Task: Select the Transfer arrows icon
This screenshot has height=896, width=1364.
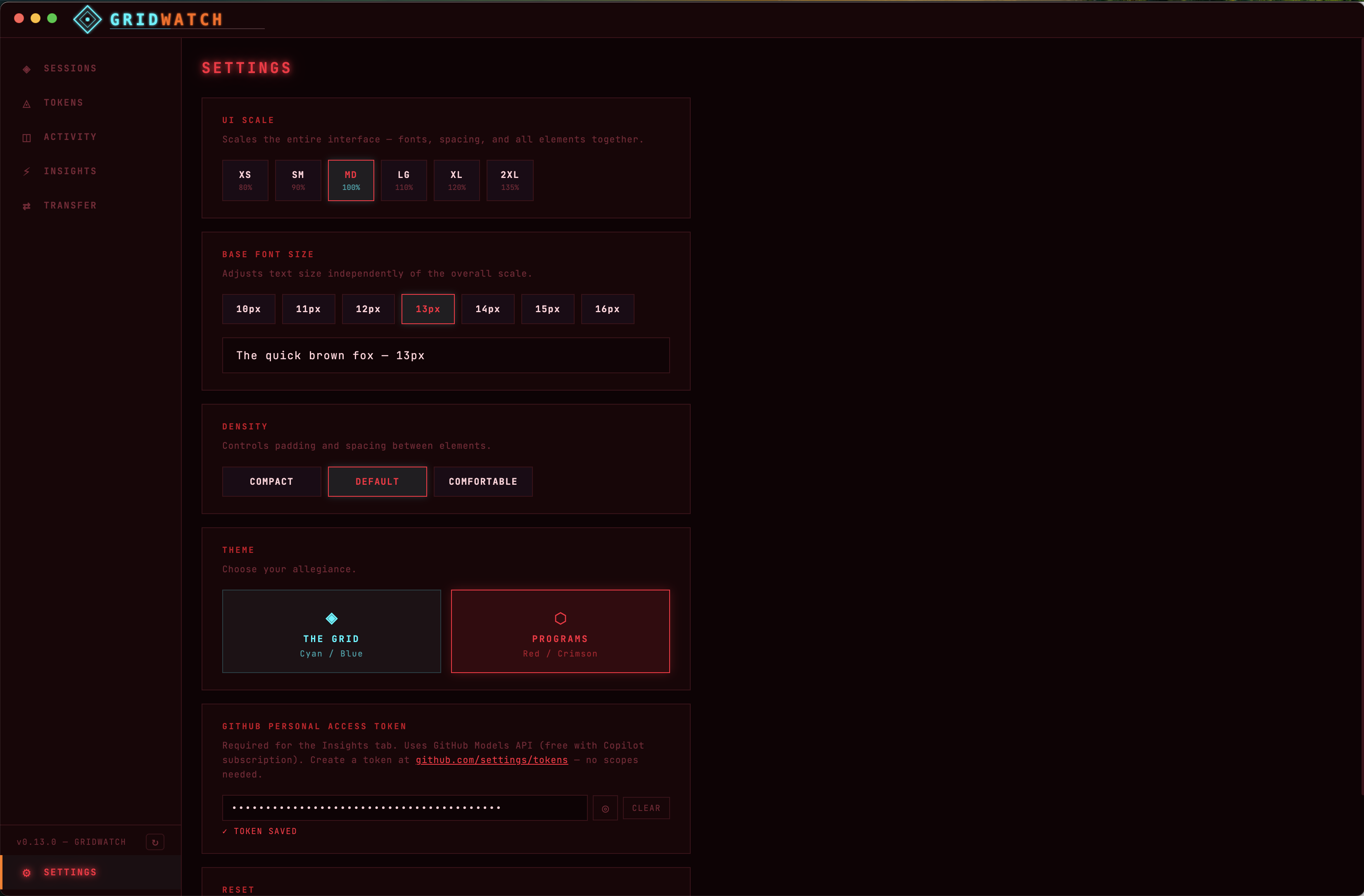Action: (27, 206)
